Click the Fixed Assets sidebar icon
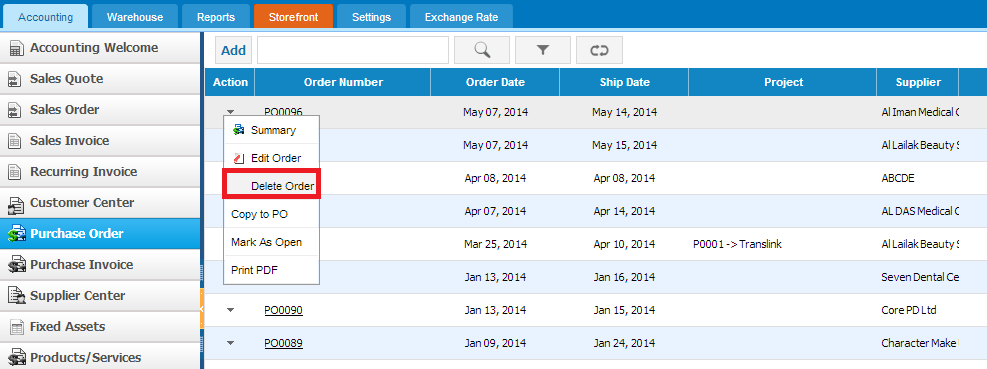The image size is (987, 369). click(x=16, y=327)
